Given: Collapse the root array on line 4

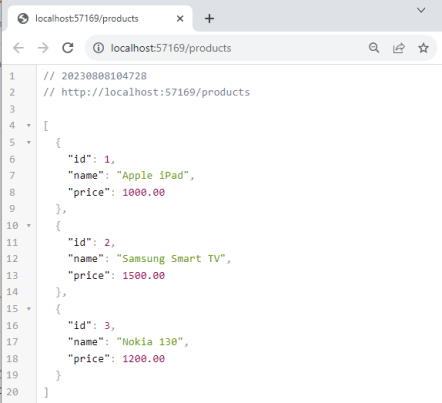Looking at the screenshot, I should pyautogui.click(x=29, y=126).
